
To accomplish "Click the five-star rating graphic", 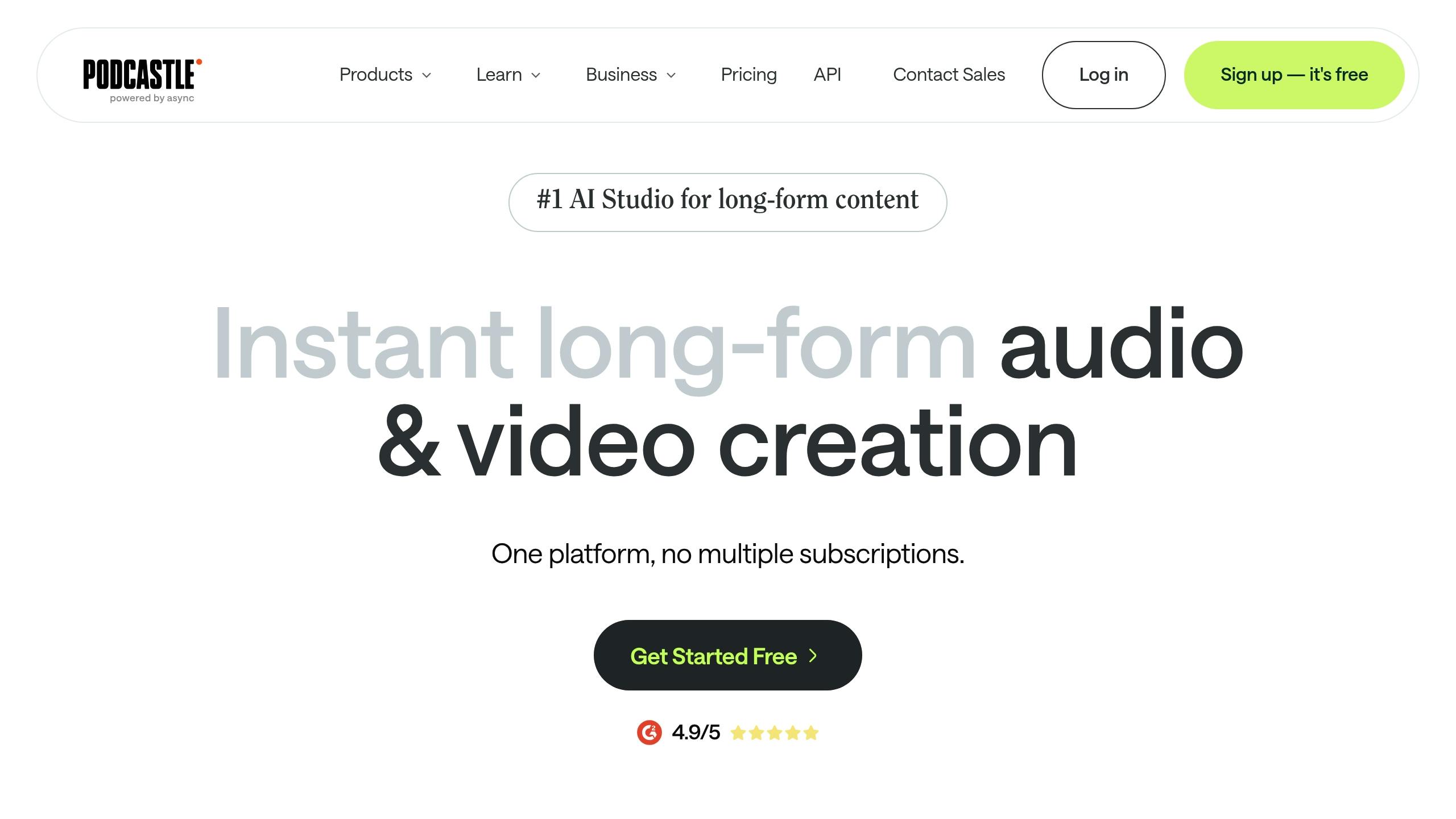I will click(x=775, y=733).
